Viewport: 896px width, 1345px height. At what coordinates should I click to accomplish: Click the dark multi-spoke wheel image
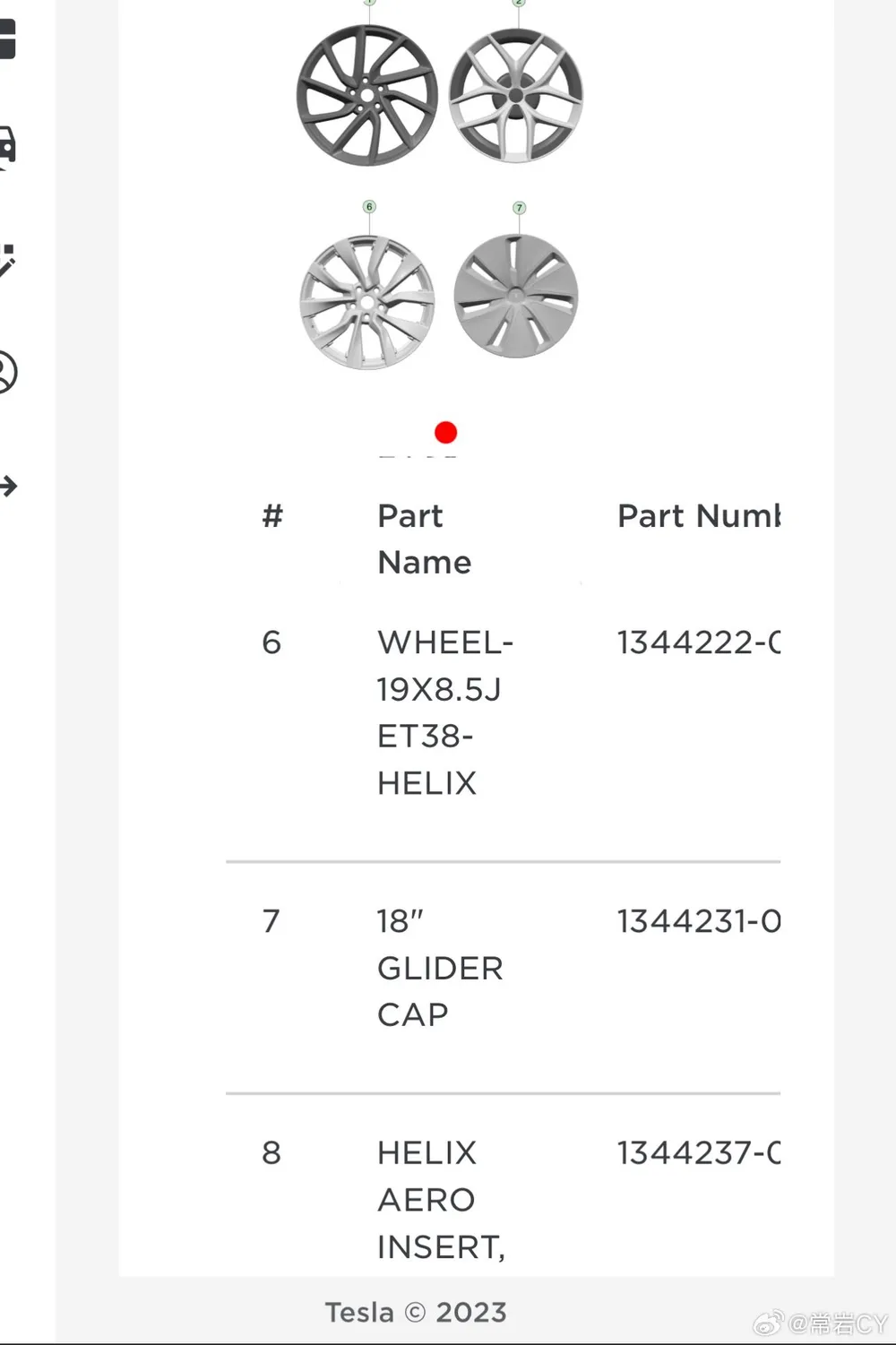366,95
